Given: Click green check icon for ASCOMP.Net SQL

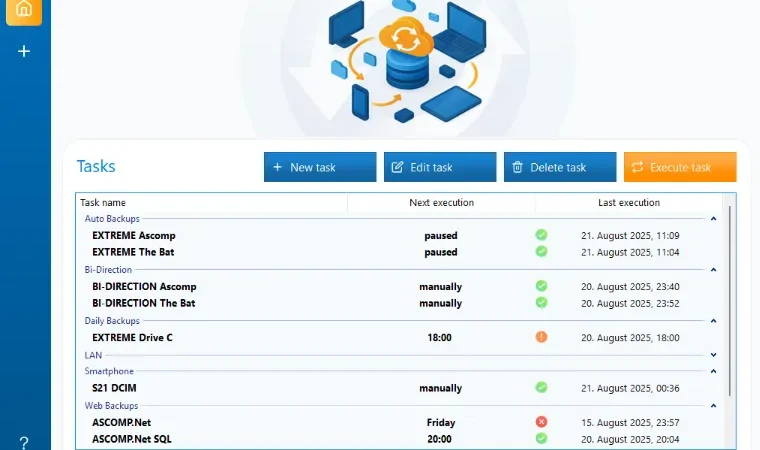Looking at the screenshot, I should tap(541, 438).
